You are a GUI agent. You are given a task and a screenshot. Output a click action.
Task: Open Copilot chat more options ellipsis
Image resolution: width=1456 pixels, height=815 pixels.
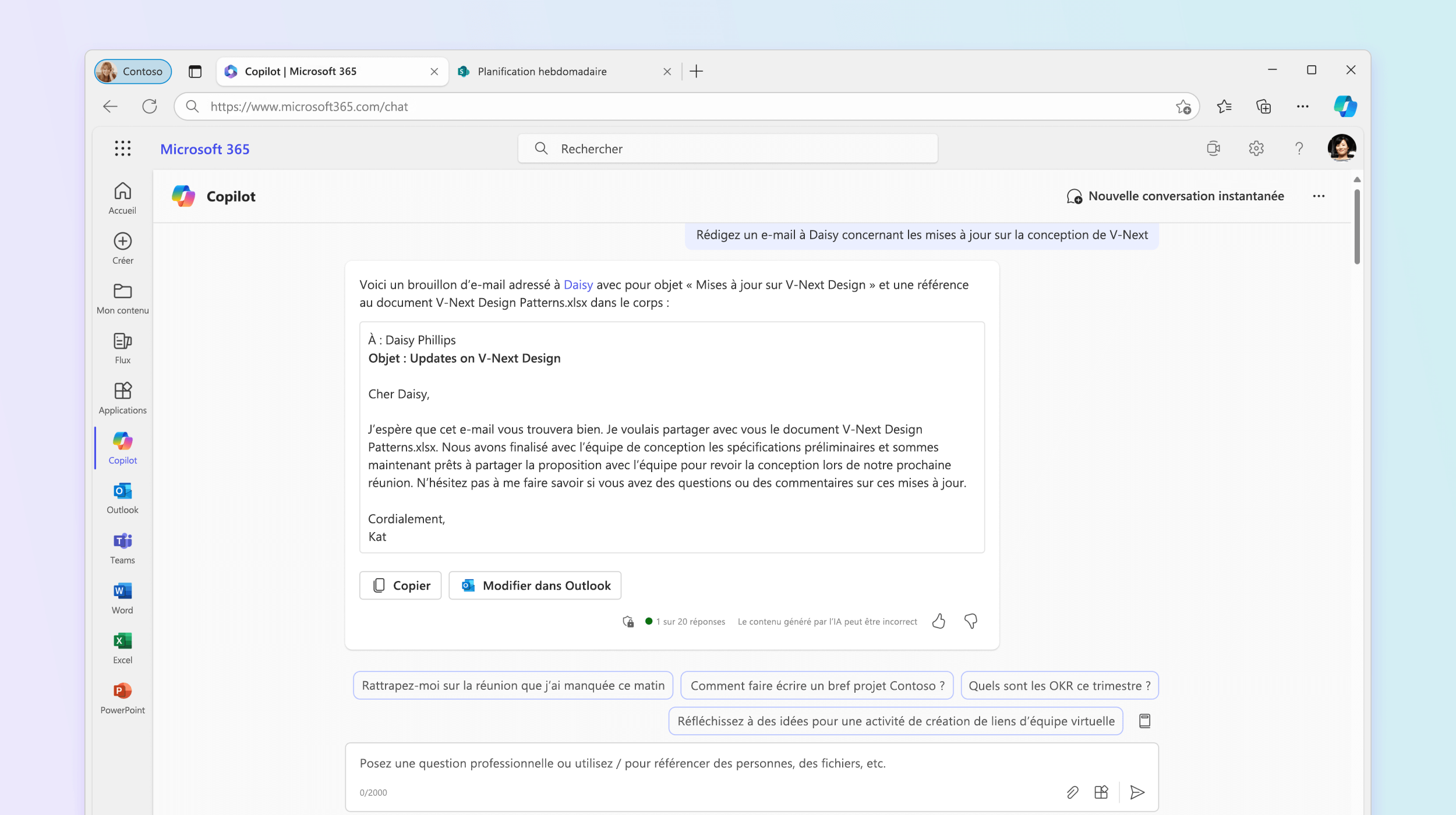[x=1319, y=196]
